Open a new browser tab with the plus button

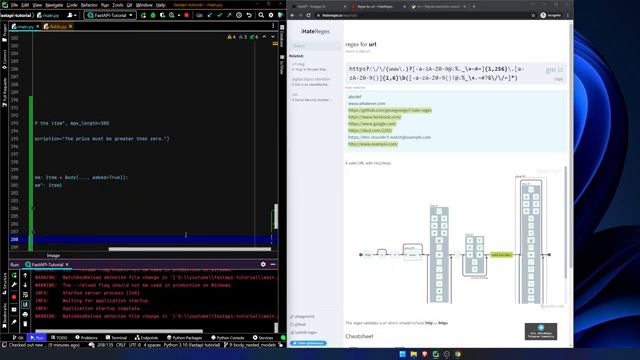point(474,7)
